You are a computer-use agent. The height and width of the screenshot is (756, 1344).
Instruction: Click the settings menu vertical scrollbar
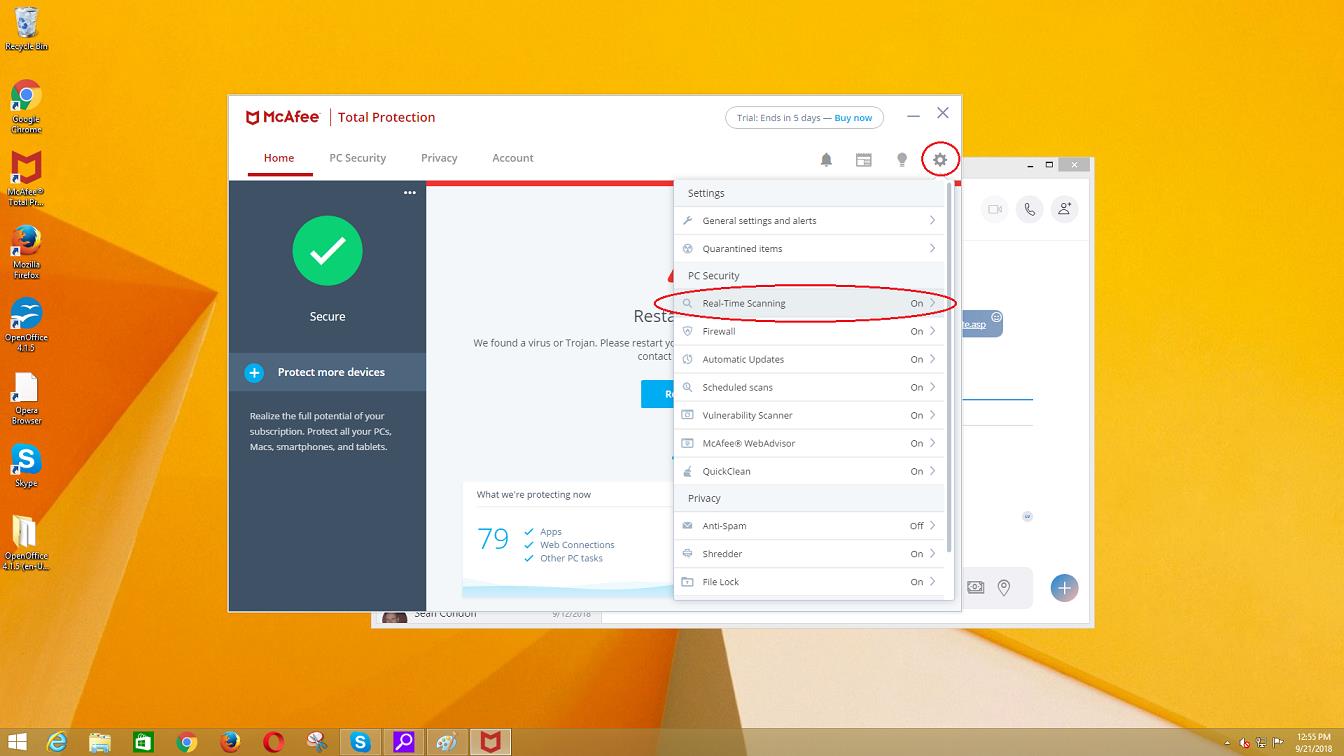(949, 366)
